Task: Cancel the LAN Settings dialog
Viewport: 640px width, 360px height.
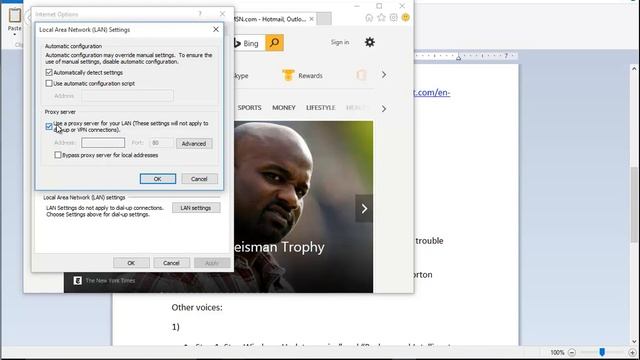Action: click(x=199, y=179)
